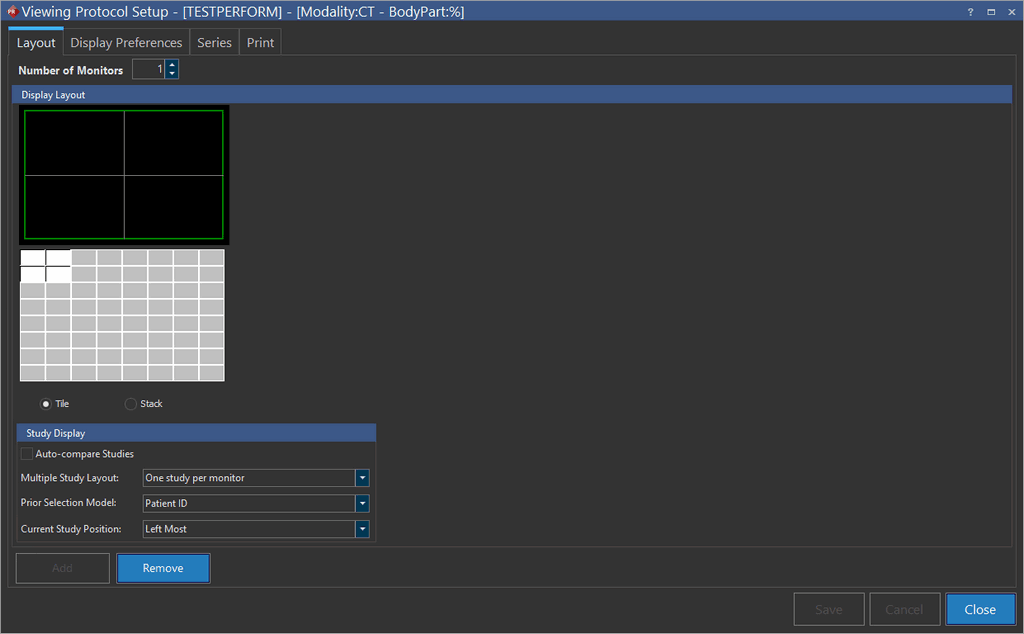This screenshot has width=1024, height=634.
Task: Click the Remove button
Action: pos(163,568)
